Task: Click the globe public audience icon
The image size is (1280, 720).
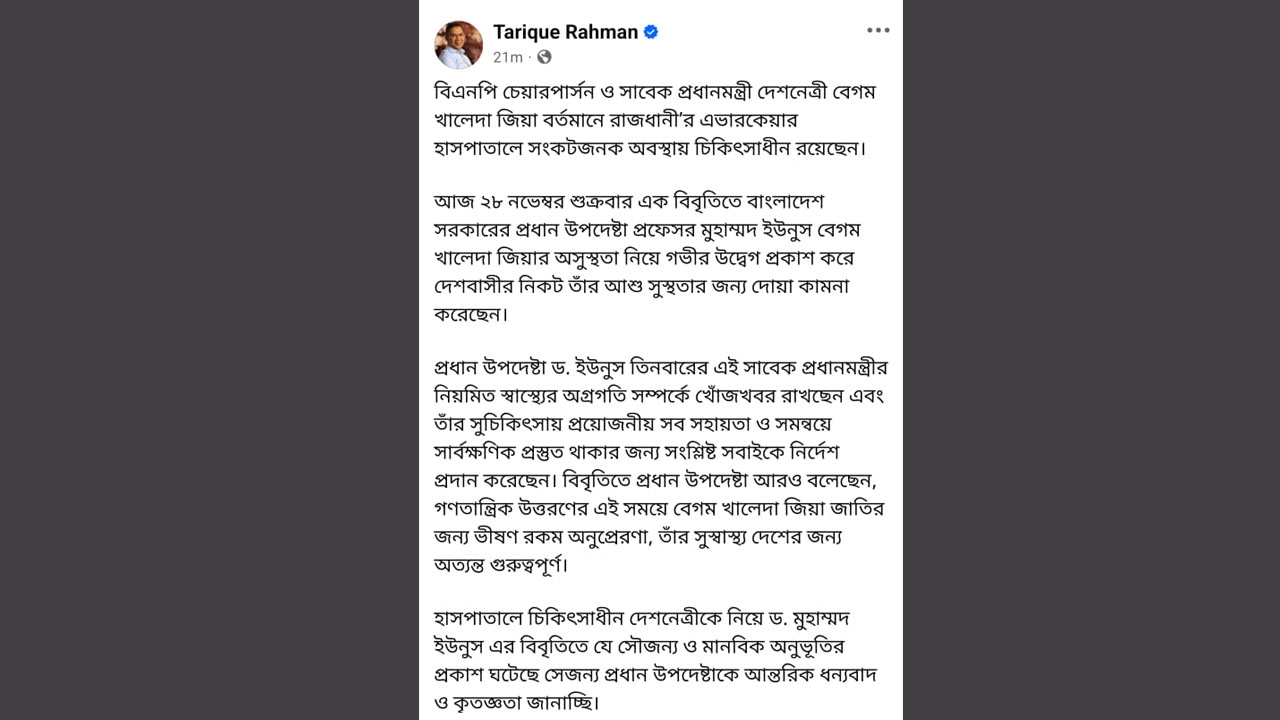Action: (544, 58)
